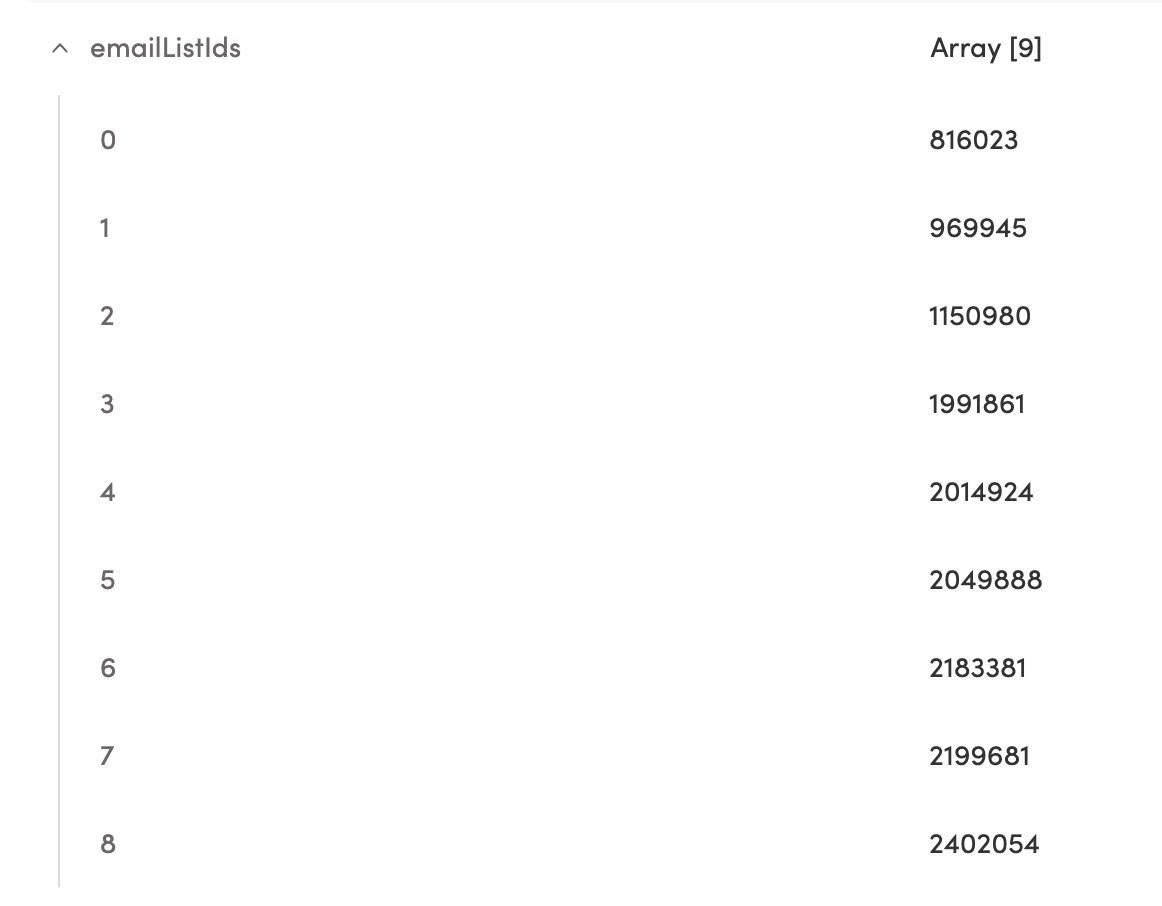Toggle the emailListIds disclosure arrow

(59, 47)
